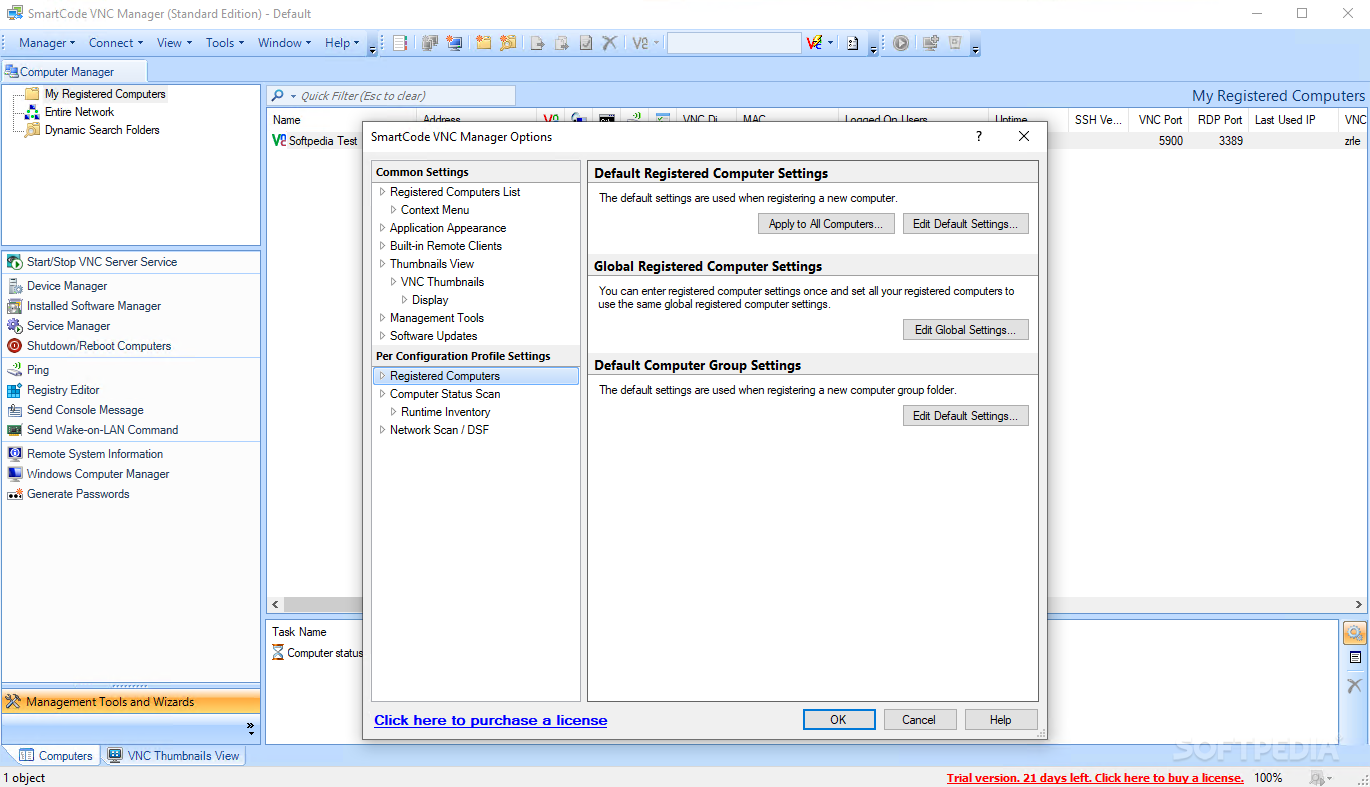This screenshot has height=787, width=1370.
Task: Click the starred search-folder toolbar icon
Action: (509, 43)
